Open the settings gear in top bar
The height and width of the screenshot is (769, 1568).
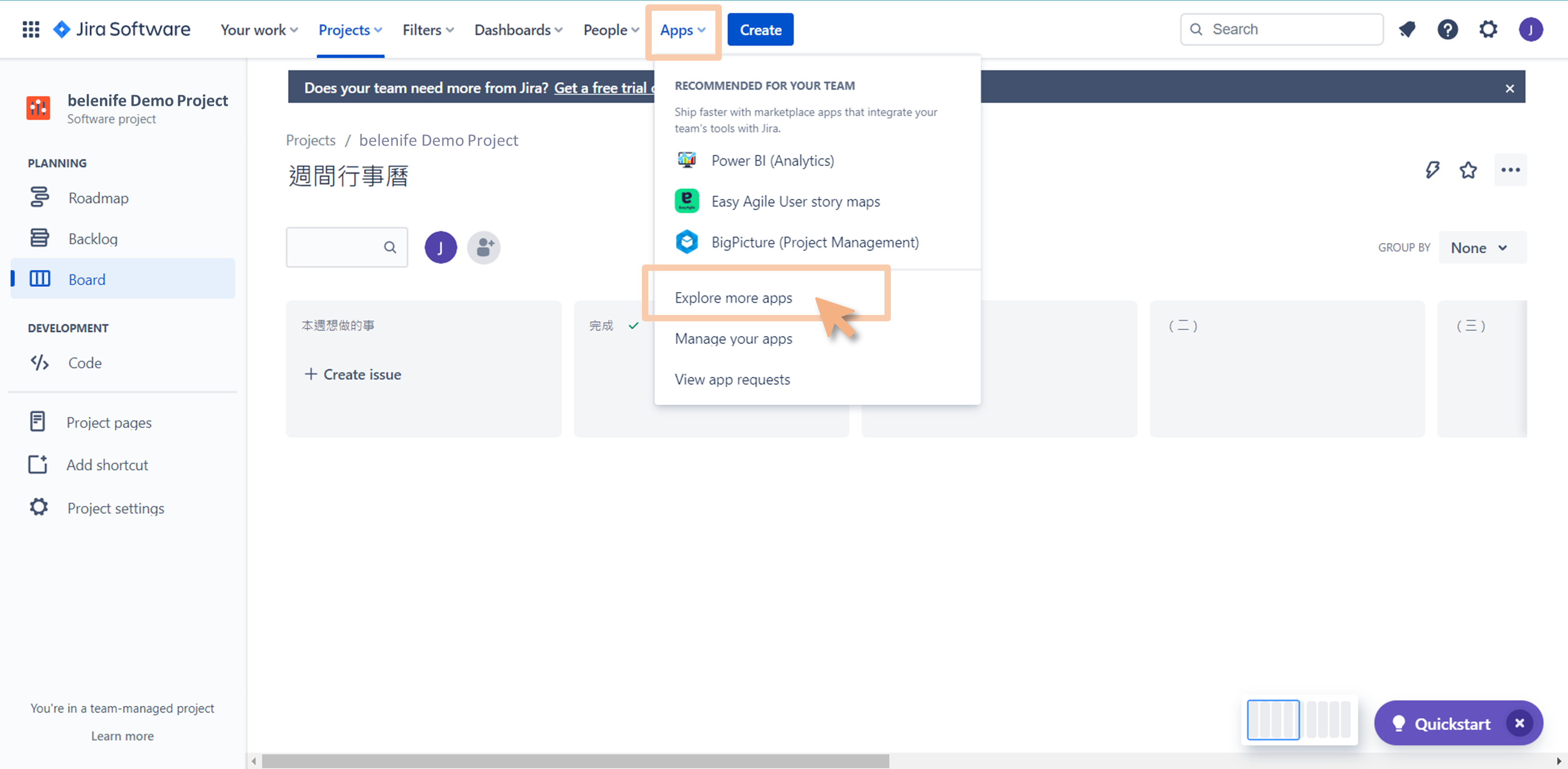click(1488, 29)
